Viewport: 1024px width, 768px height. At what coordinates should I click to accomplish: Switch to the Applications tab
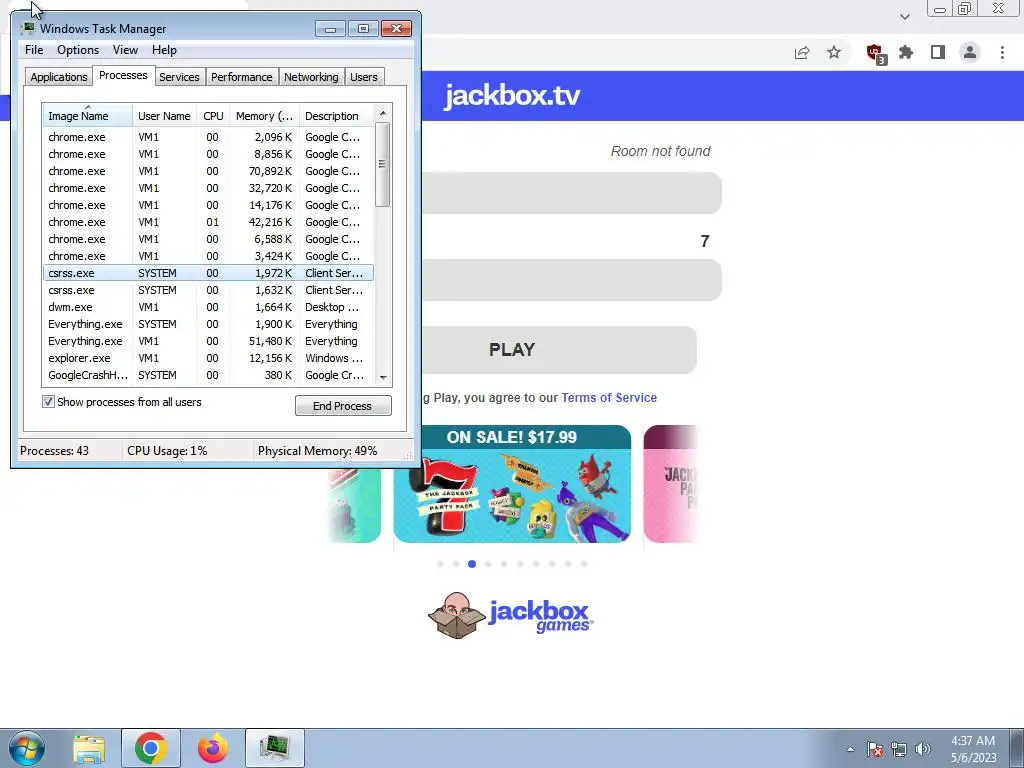coord(59,77)
